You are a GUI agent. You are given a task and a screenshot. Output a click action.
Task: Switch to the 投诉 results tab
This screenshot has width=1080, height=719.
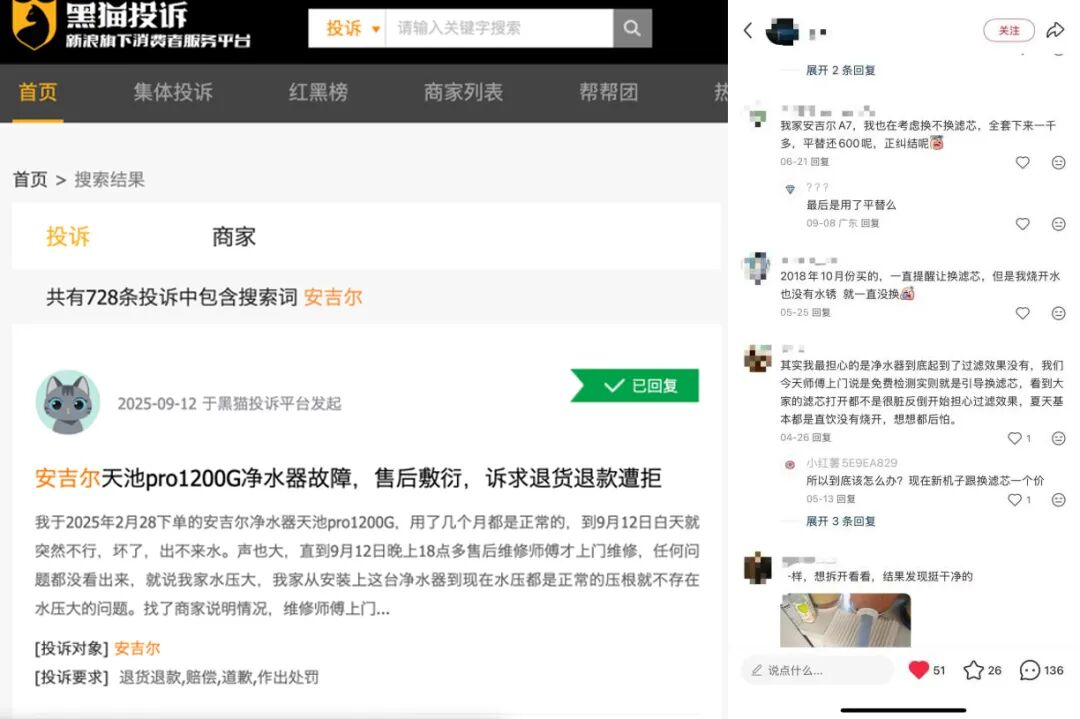[68, 236]
